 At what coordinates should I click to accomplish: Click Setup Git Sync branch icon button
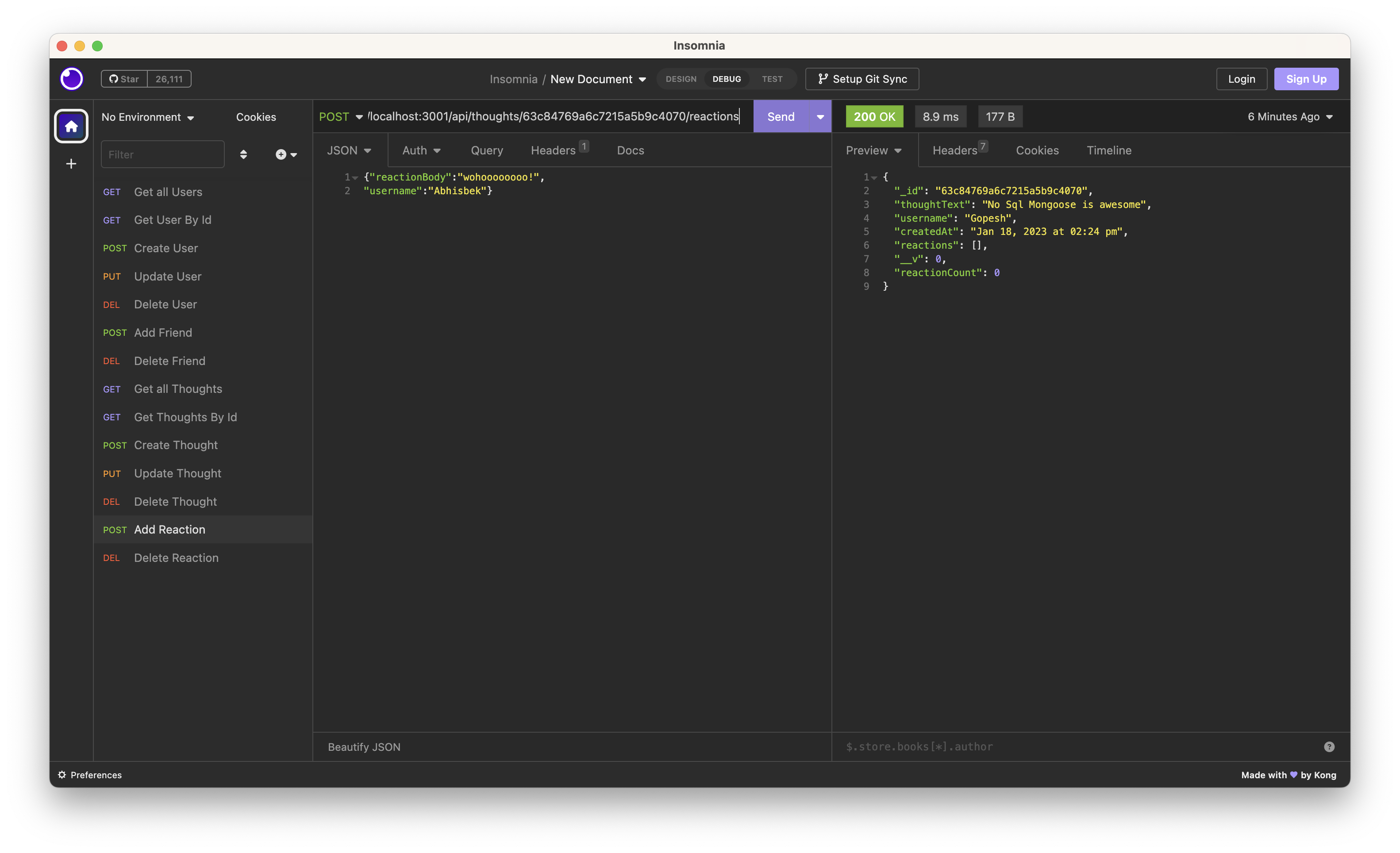tap(862, 79)
